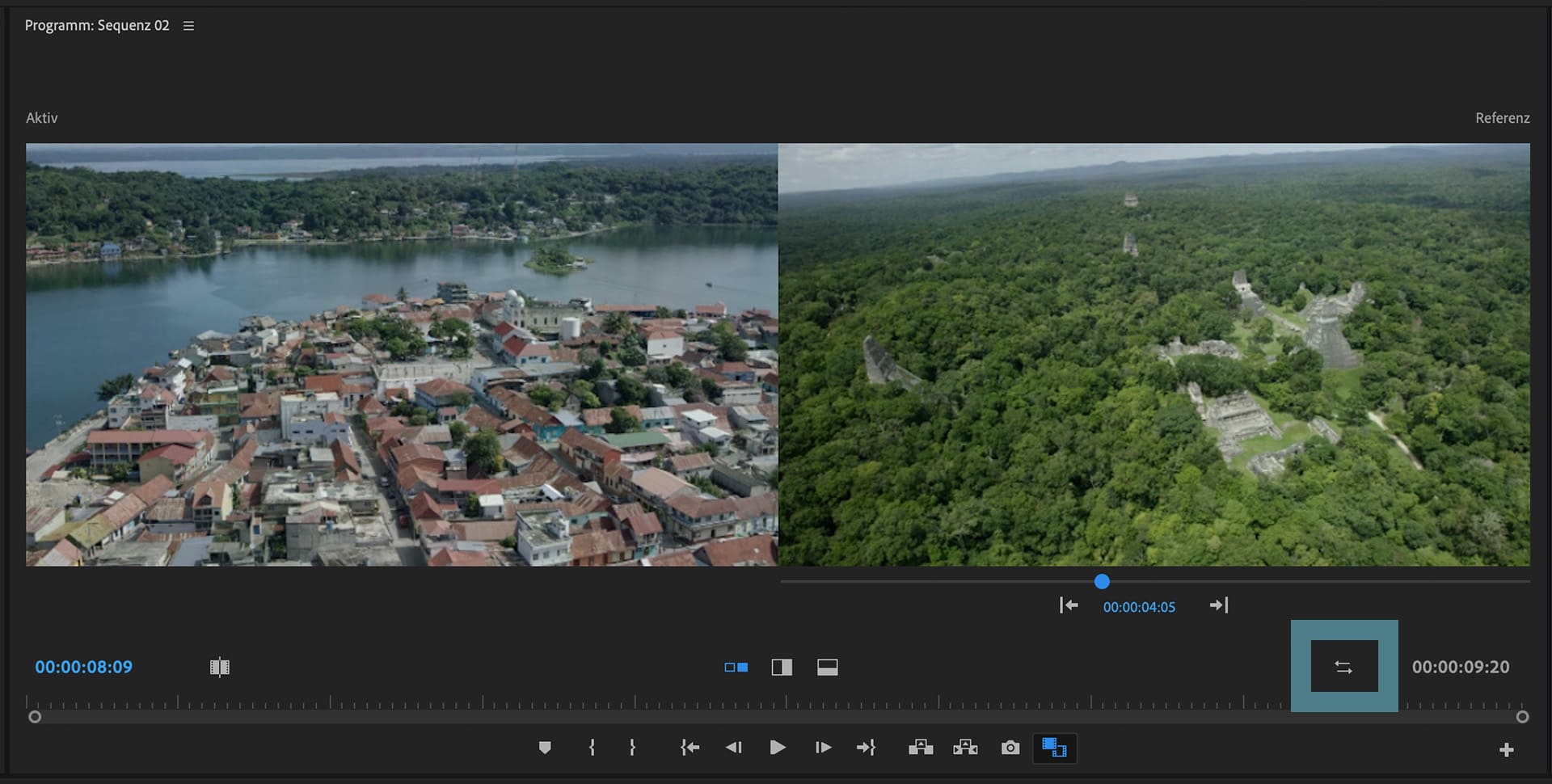Go to out point

866,748
